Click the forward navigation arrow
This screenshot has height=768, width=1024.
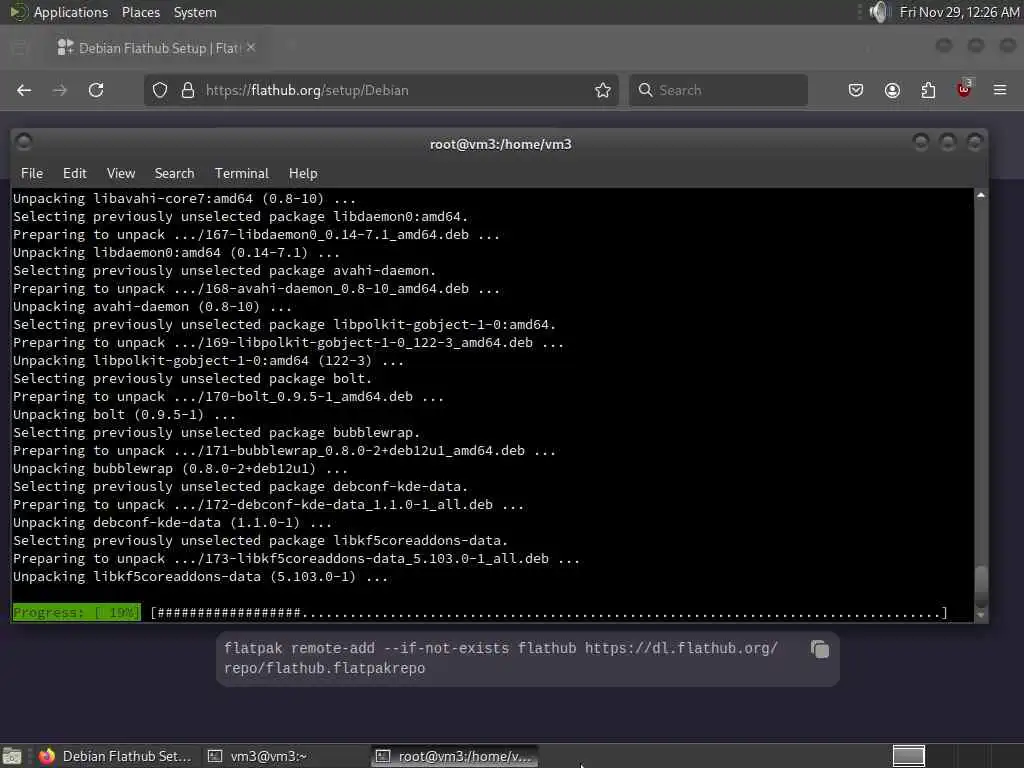(x=59, y=90)
